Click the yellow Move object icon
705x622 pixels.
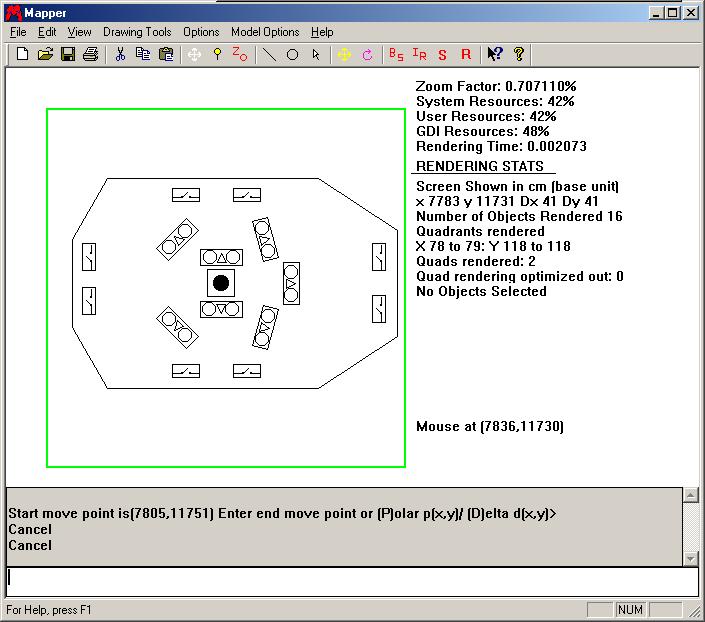click(x=344, y=54)
